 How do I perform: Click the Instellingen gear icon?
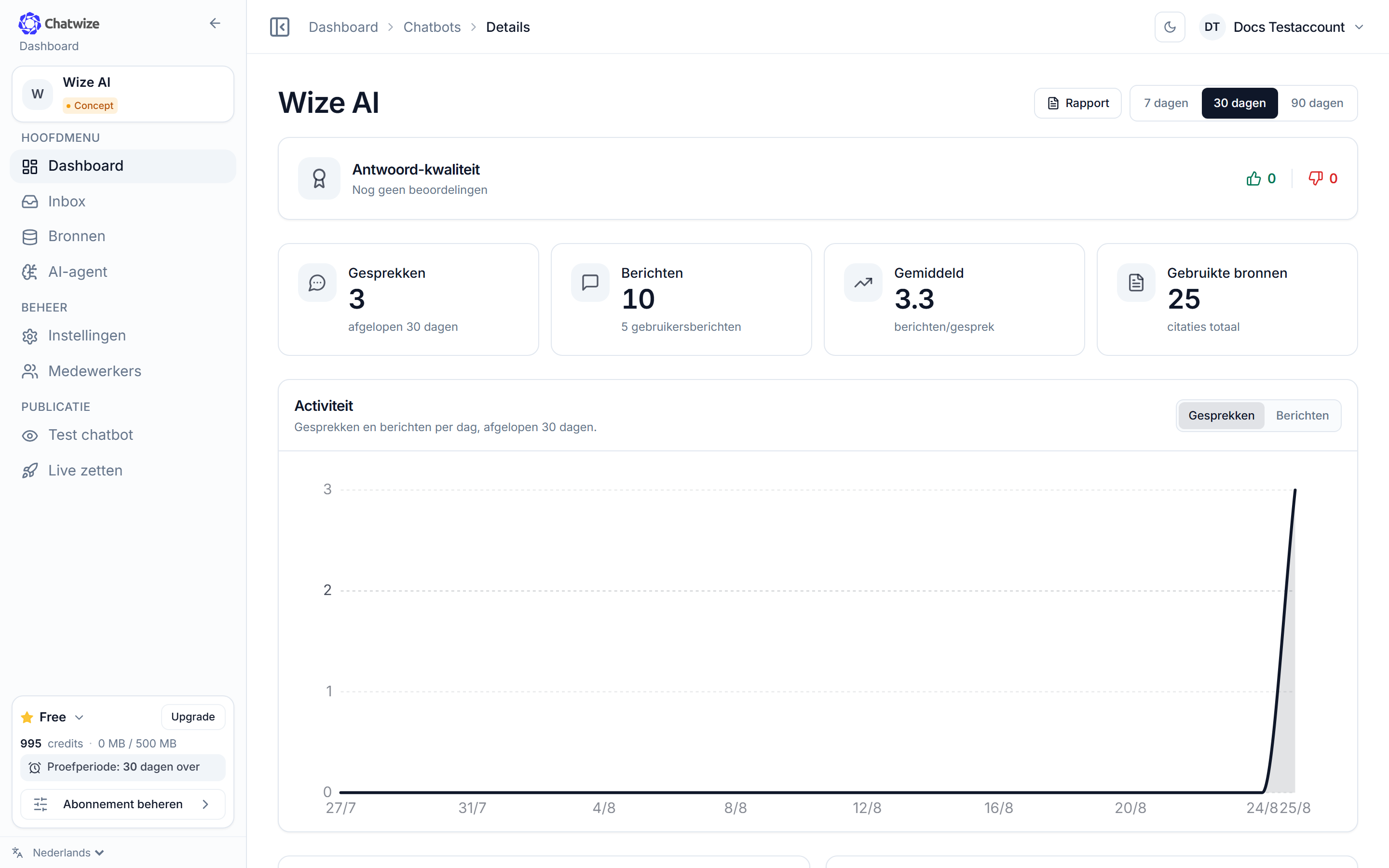tap(30, 337)
